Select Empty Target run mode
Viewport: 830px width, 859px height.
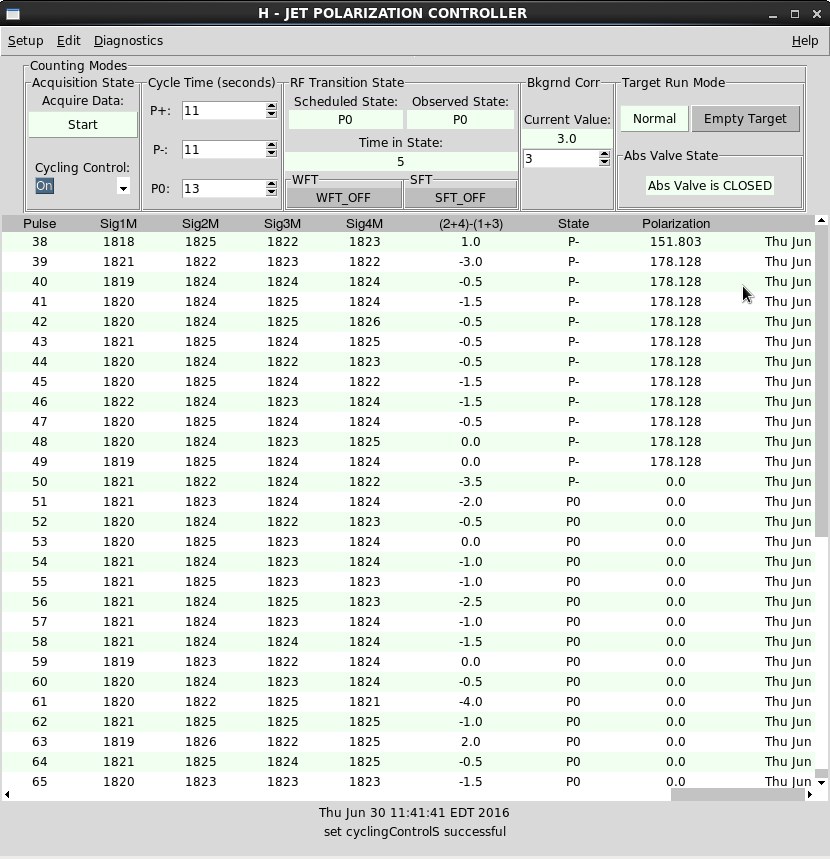tap(745, 119)
